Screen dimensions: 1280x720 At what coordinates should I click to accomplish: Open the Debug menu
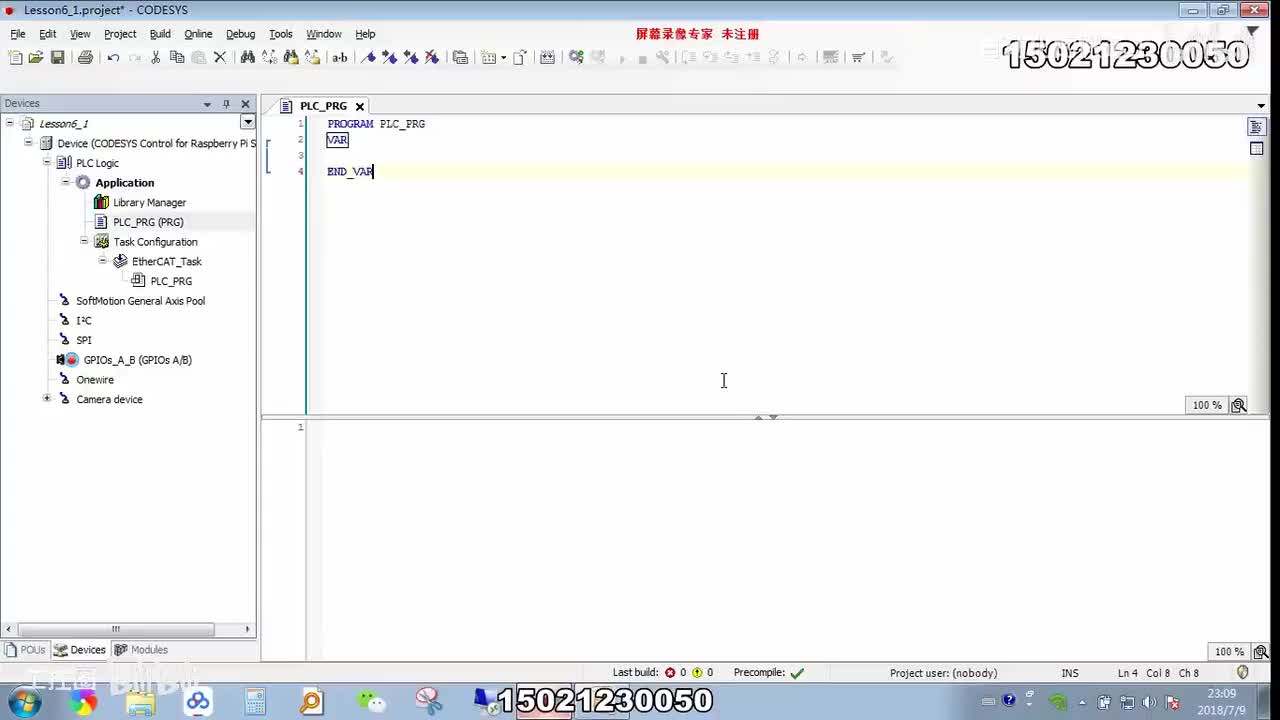(x=241, y=34)
